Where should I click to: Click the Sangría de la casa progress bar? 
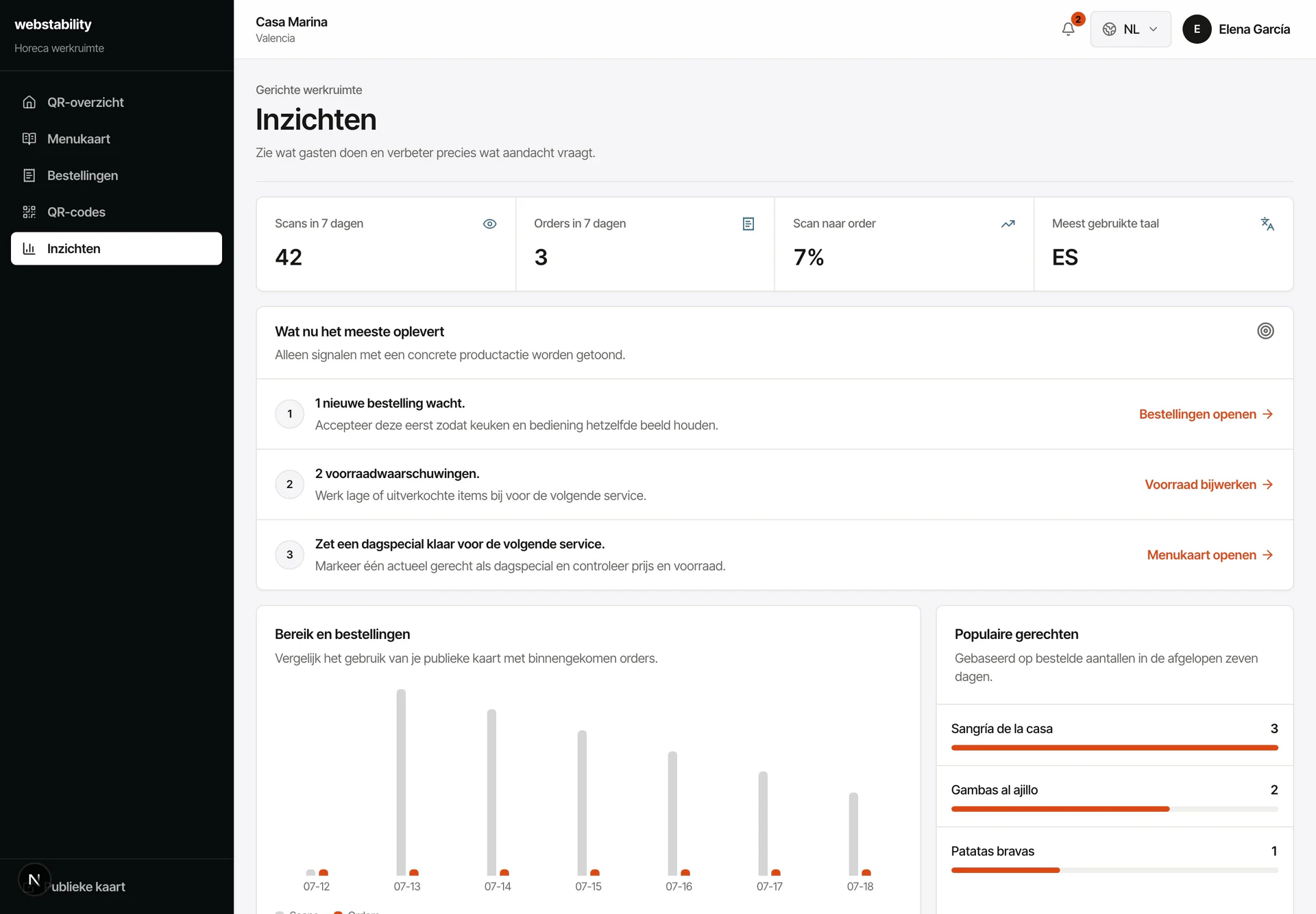coord(1114,747)
